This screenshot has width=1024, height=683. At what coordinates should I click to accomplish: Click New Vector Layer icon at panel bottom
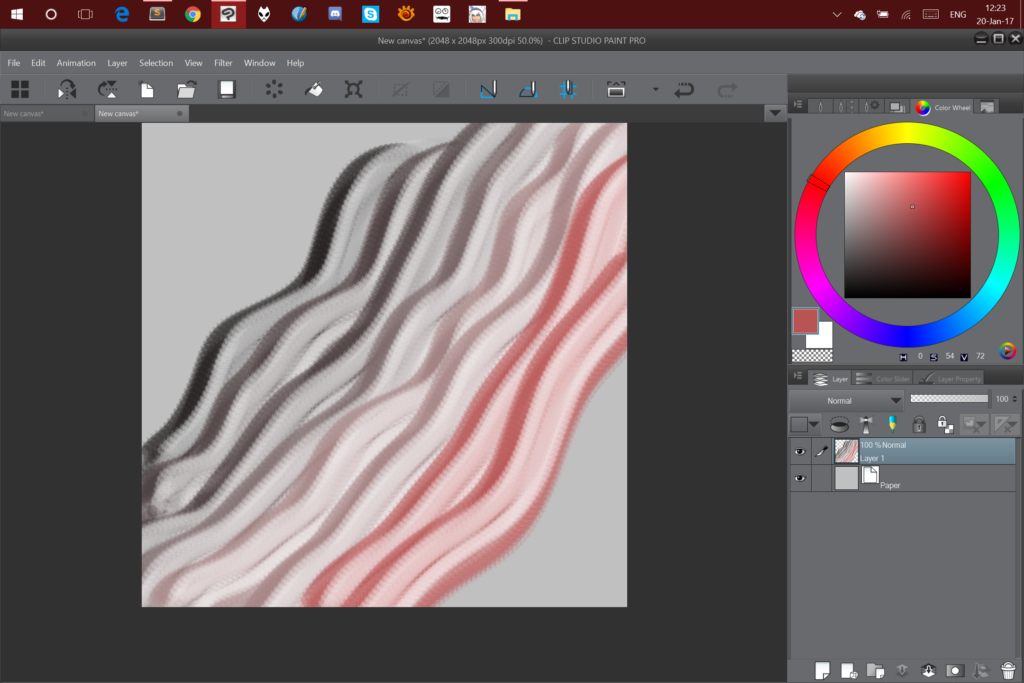pyautogui.click(x=848, y=670)
